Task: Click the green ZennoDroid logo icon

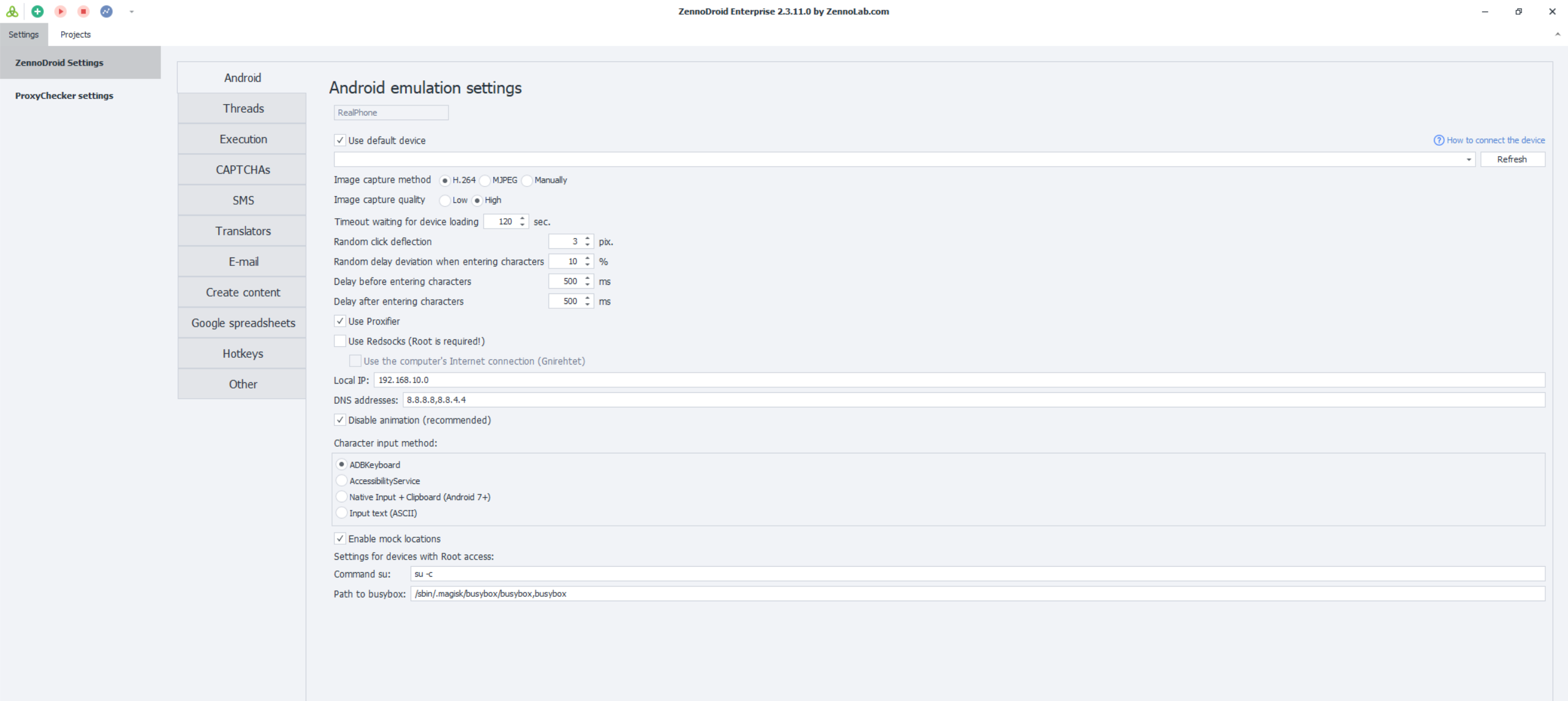Action: tap(12, 11)
